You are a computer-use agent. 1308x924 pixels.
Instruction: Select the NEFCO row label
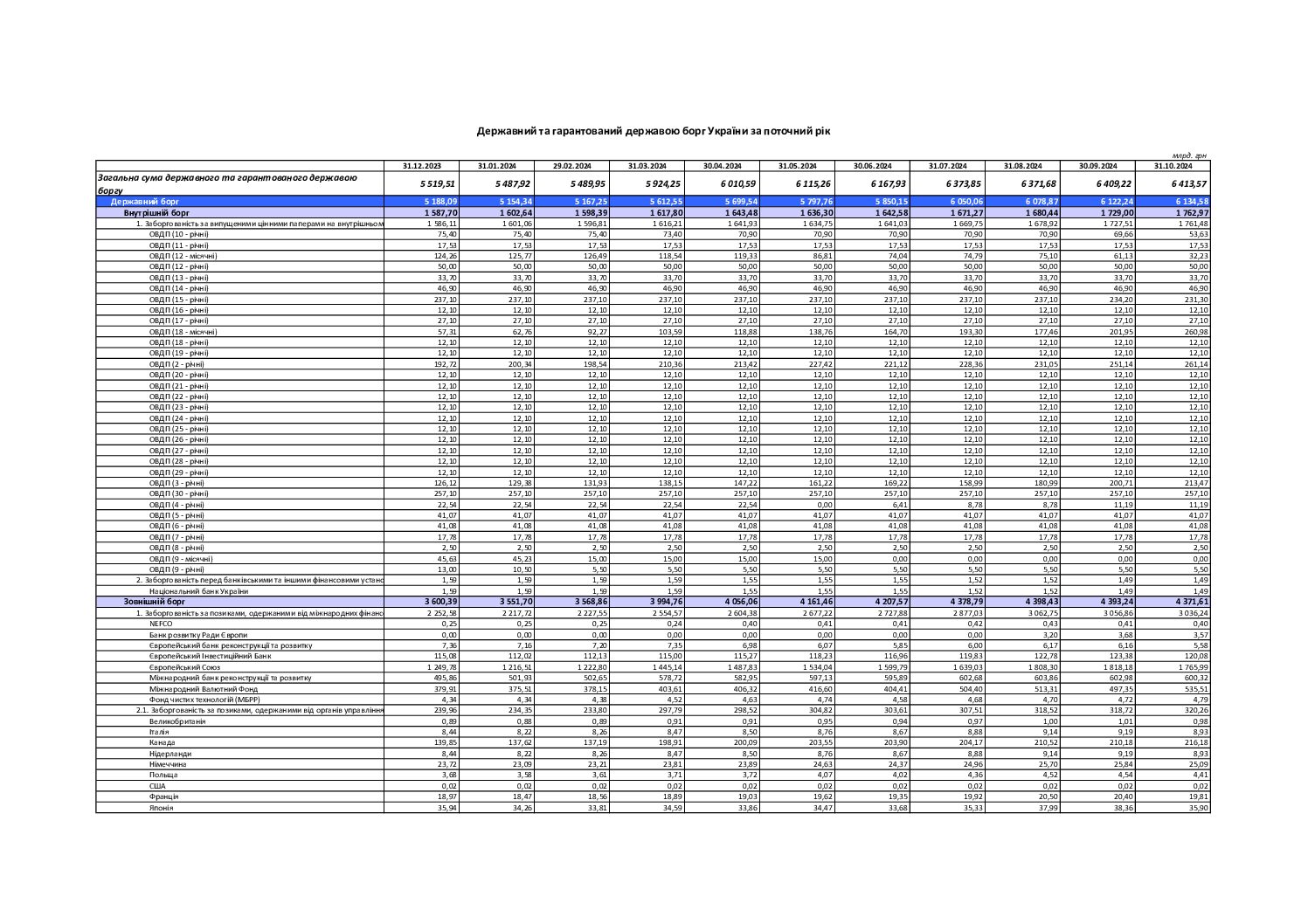click(x=162, y=624)
